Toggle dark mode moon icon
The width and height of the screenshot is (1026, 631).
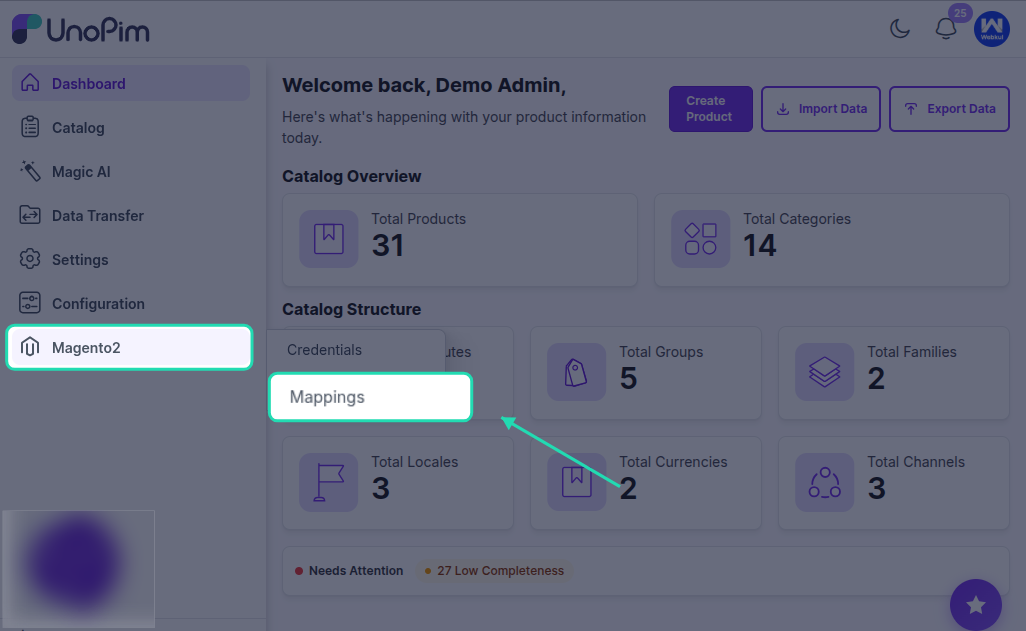(x=900, y=28)
